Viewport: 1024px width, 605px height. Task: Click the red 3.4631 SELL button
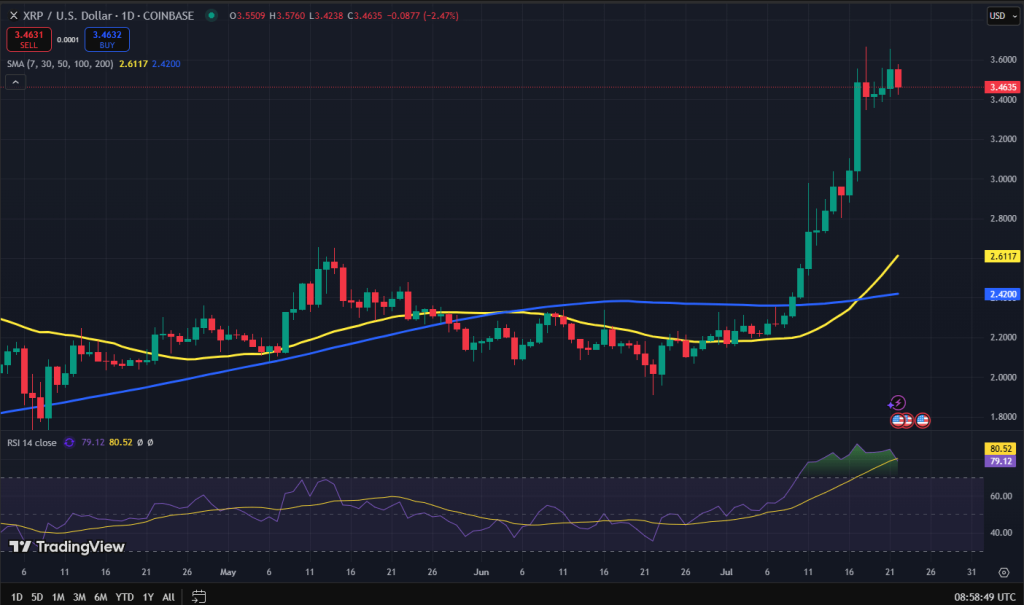29,39
